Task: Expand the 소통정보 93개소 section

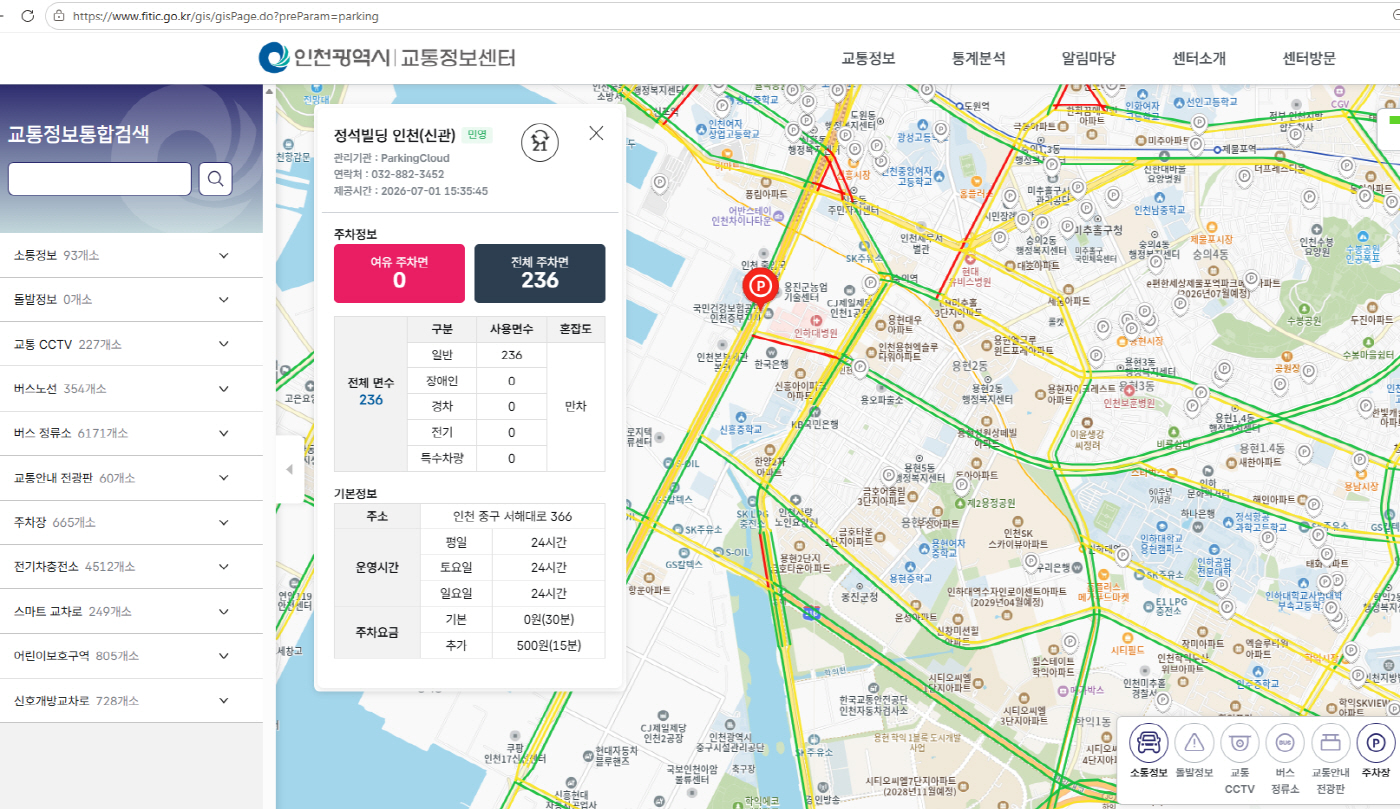Action: pyautogui.click(x=131, y=256)
